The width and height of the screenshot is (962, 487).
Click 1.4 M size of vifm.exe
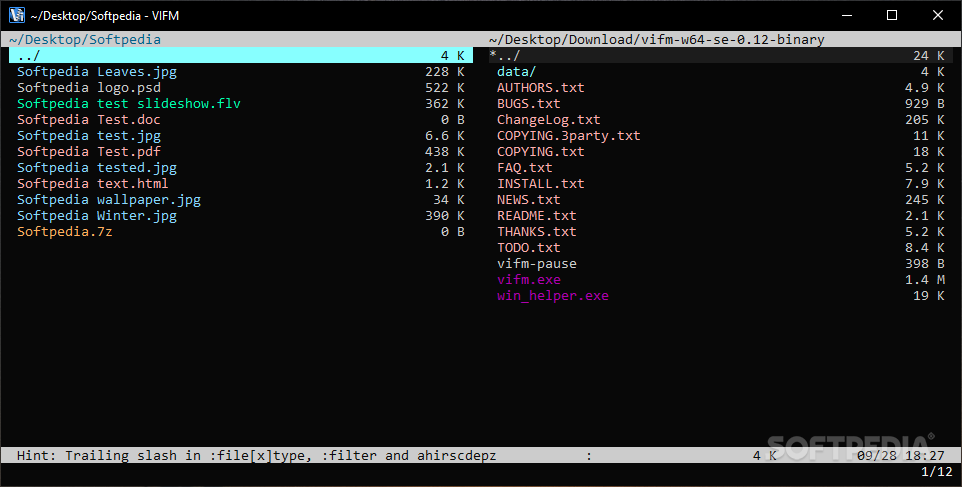click(x=925, y=279)
